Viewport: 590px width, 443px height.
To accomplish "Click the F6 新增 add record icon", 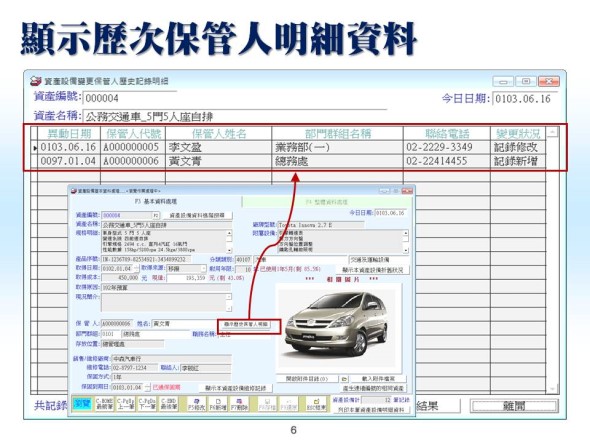I will click(218, 404).
